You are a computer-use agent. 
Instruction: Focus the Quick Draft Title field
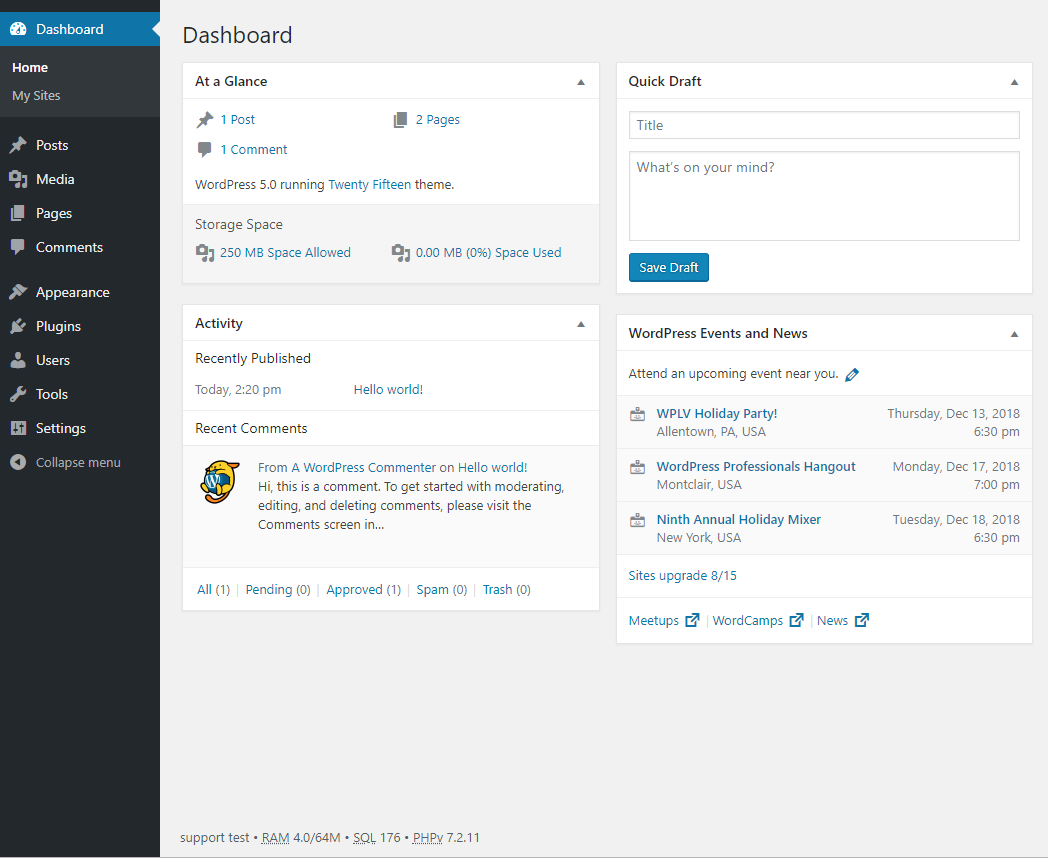[x=824, y=125]
